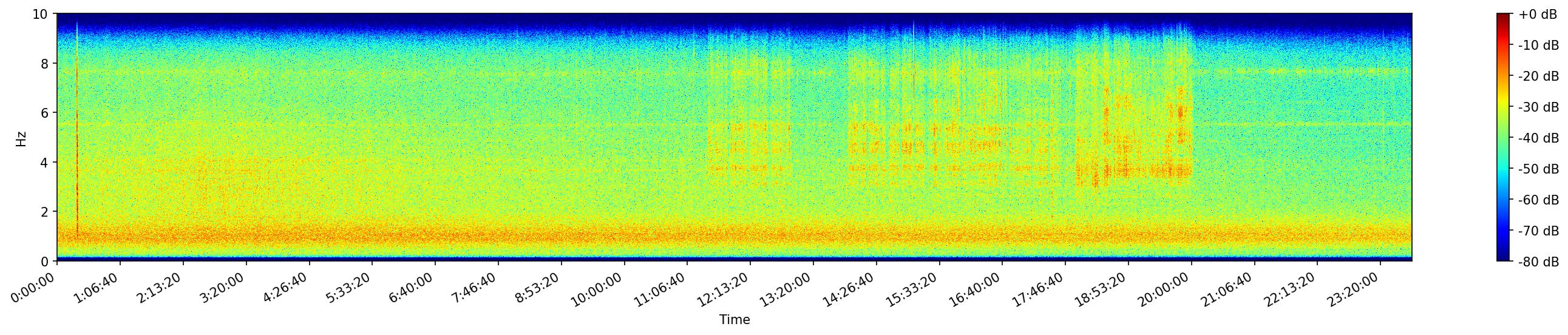Click the dark red top of colorbar
The height and width of the screenshot is (335, 1568).
point(1504,16)
